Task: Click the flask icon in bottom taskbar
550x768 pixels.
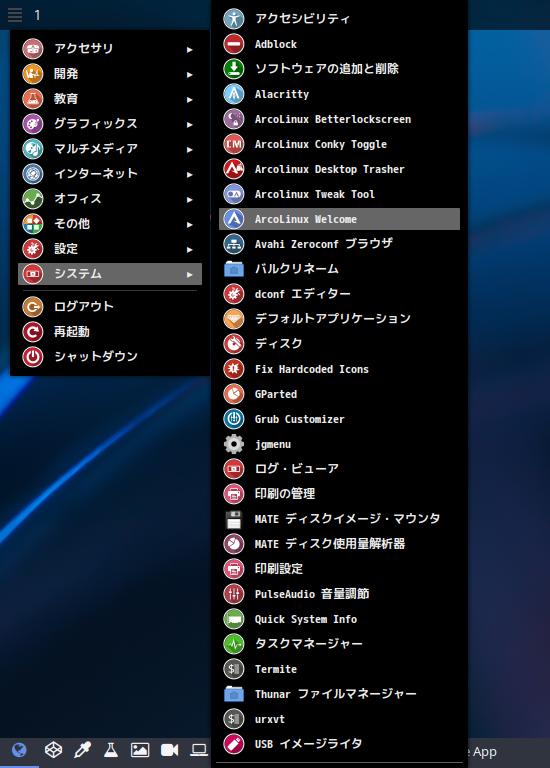Action: click(x=111, y=750)
